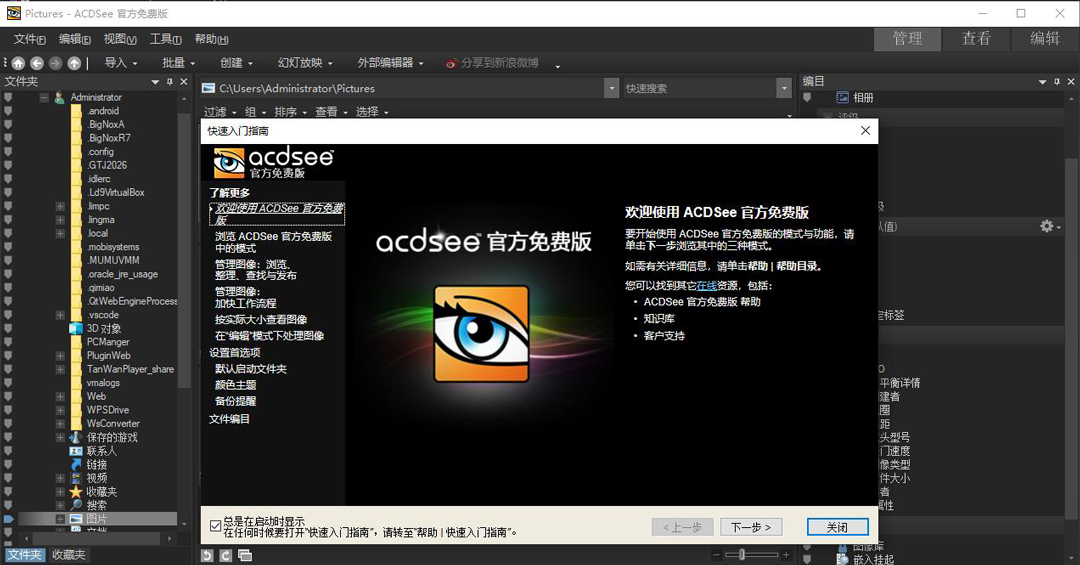
Task: Go up one folder level arrow icon
Action: click(74, 63)
